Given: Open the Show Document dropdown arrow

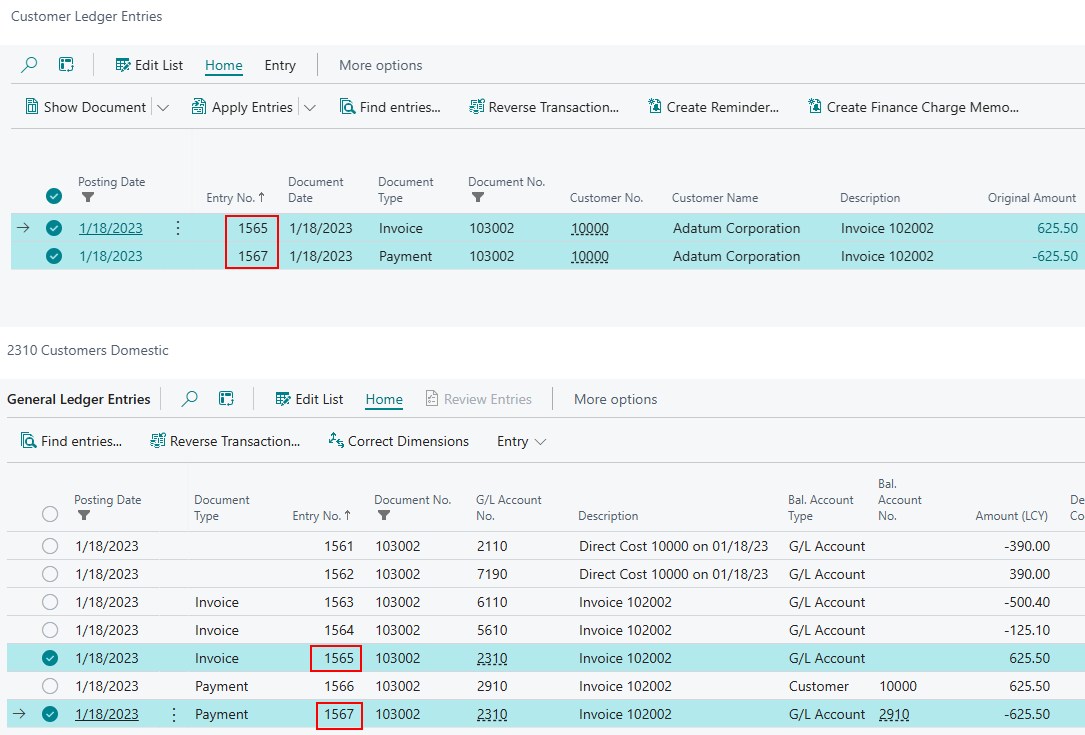Looking at the screenshot, I should pos(164,106).
